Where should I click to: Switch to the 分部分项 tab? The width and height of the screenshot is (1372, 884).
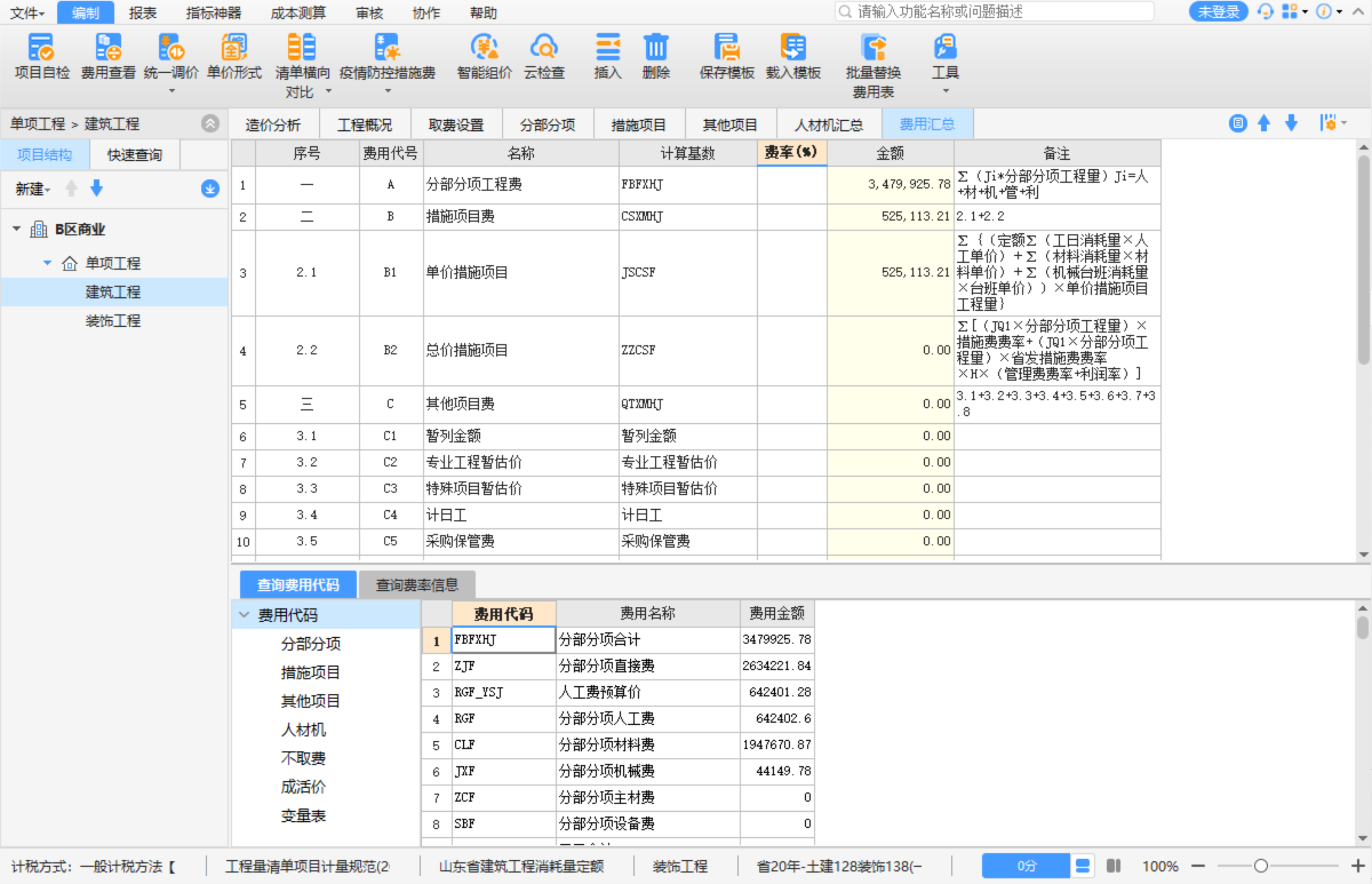pos(547,124)
